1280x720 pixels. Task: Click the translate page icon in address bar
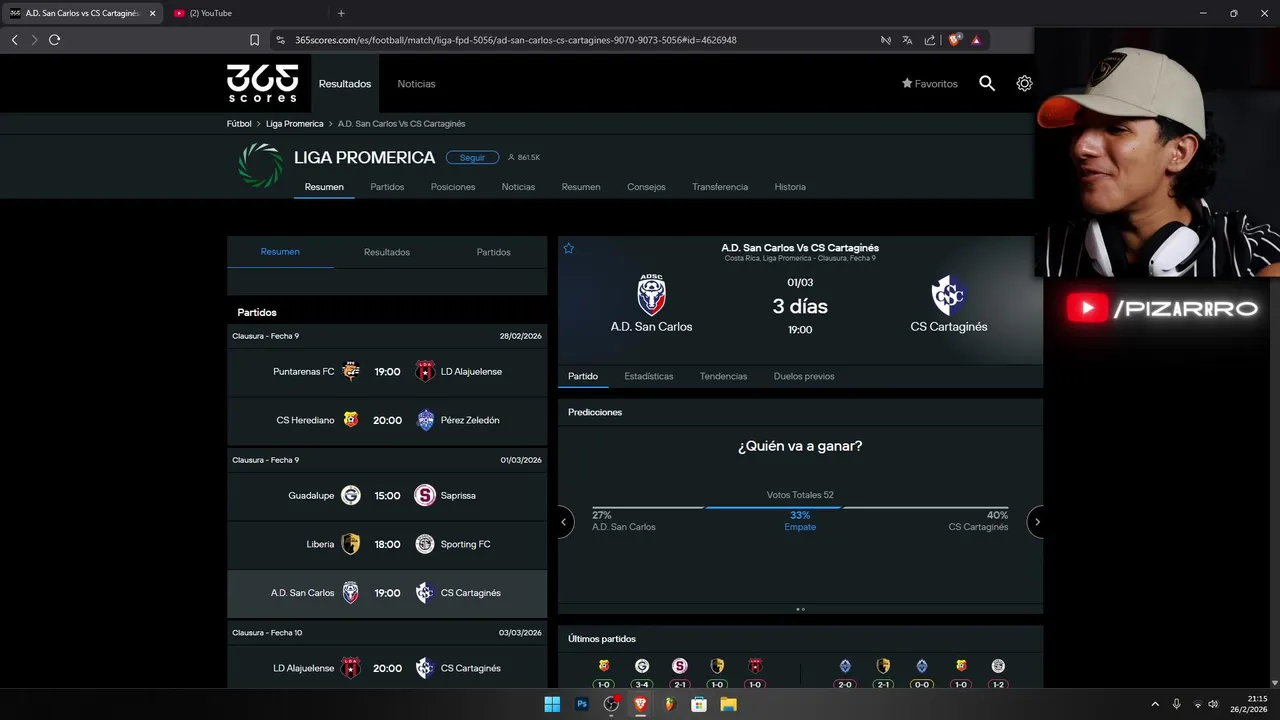tap(907, 40)
